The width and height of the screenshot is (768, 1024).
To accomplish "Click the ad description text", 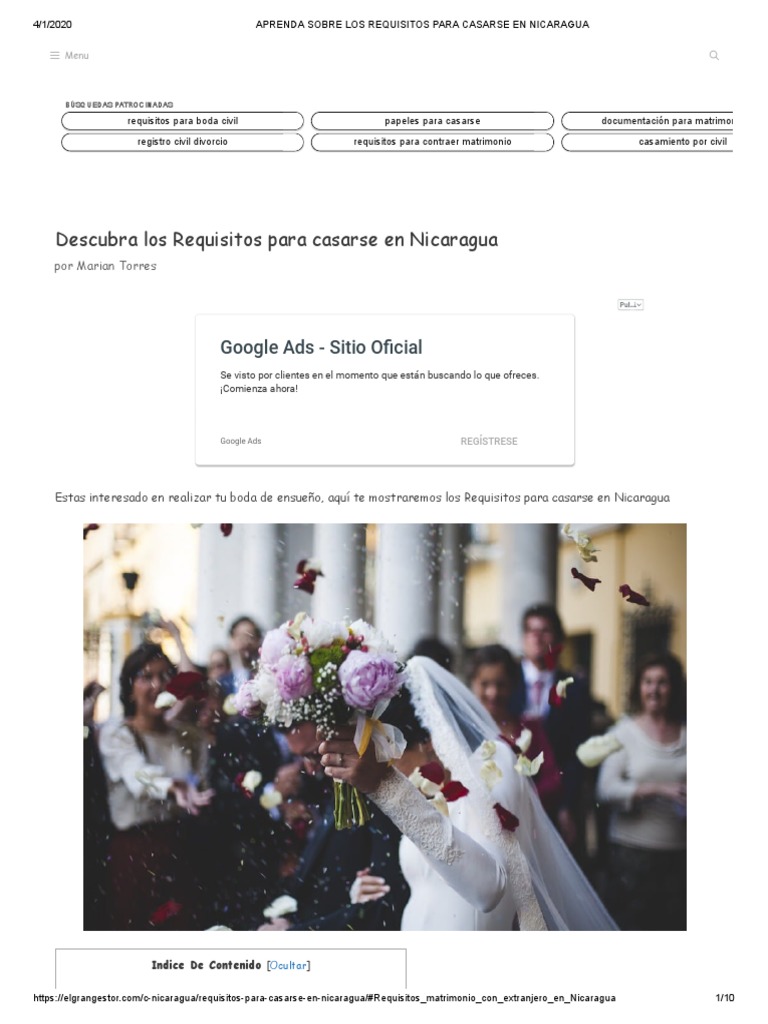I will 379,382.
